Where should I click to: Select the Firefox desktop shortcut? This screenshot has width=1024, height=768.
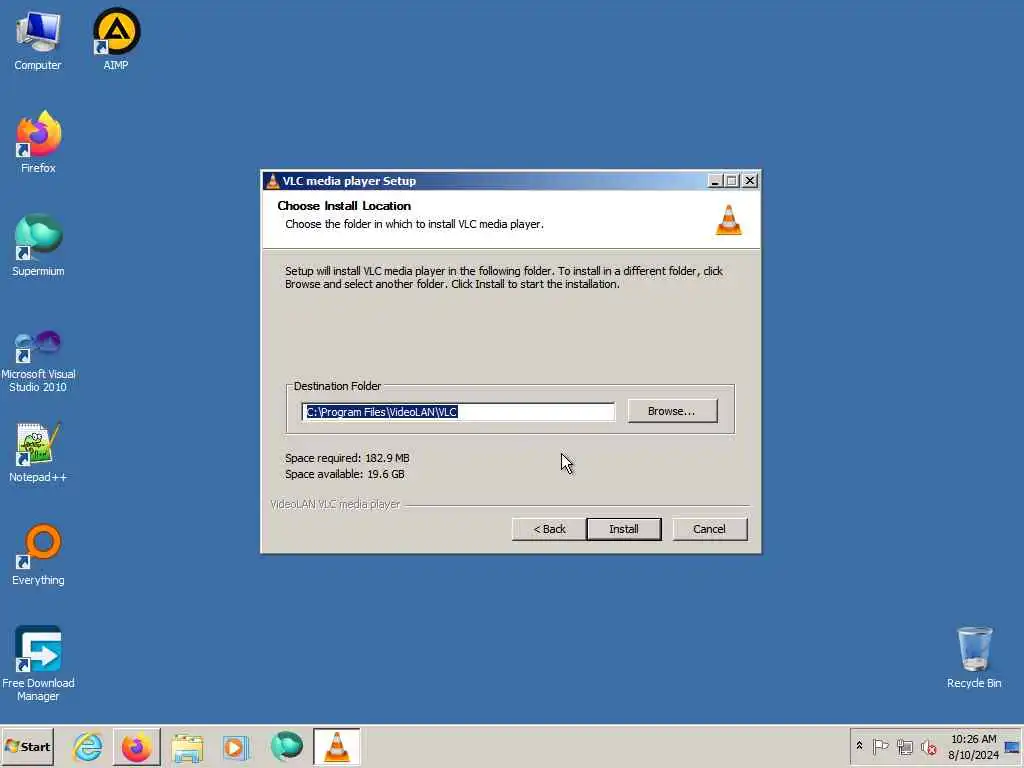pyautogui.click(x=38, y=142)
